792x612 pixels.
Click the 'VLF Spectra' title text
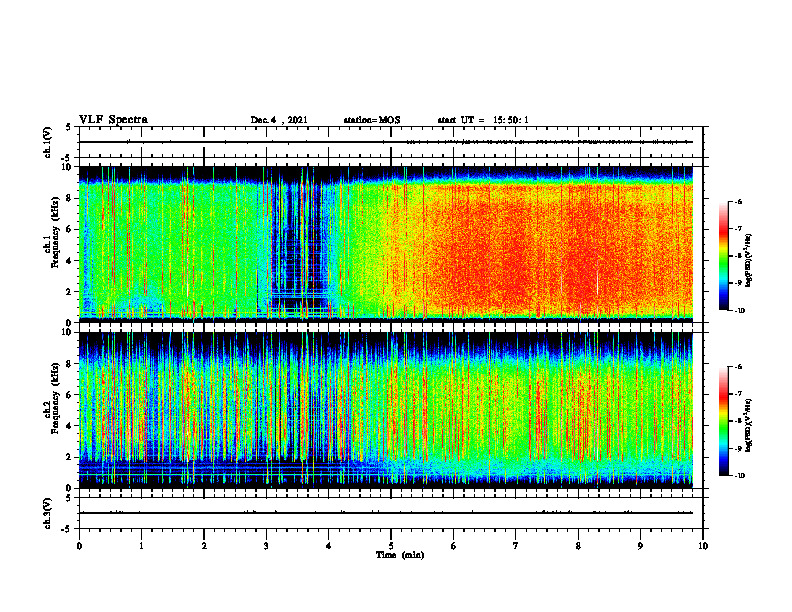pos(114,120)
